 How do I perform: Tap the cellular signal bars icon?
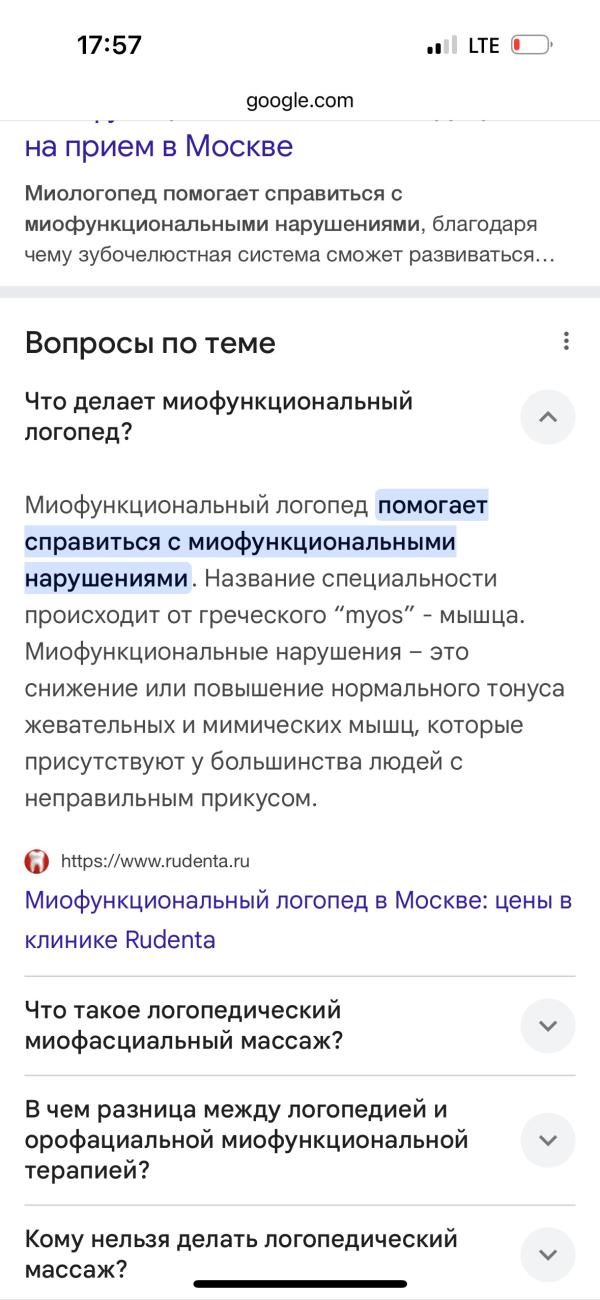(441, 46)
